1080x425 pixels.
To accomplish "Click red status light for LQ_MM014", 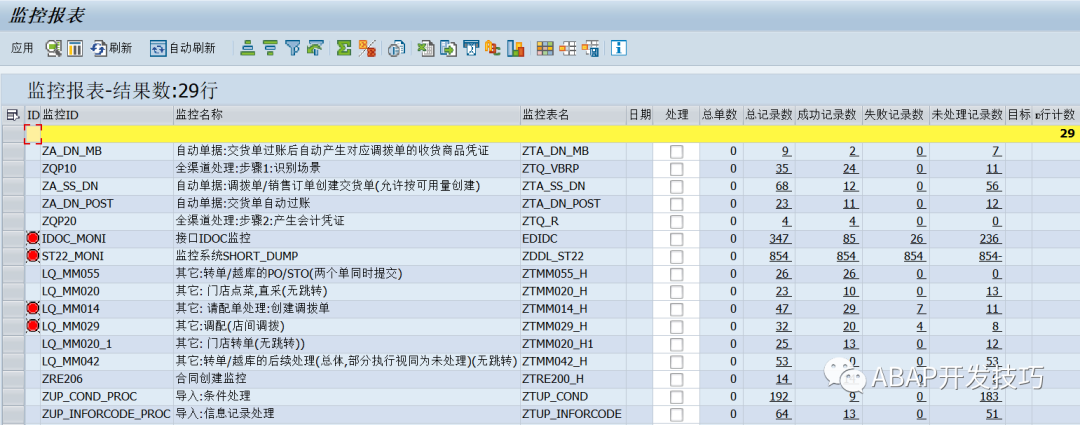I will pyautogui.click(x=33, y=308).
